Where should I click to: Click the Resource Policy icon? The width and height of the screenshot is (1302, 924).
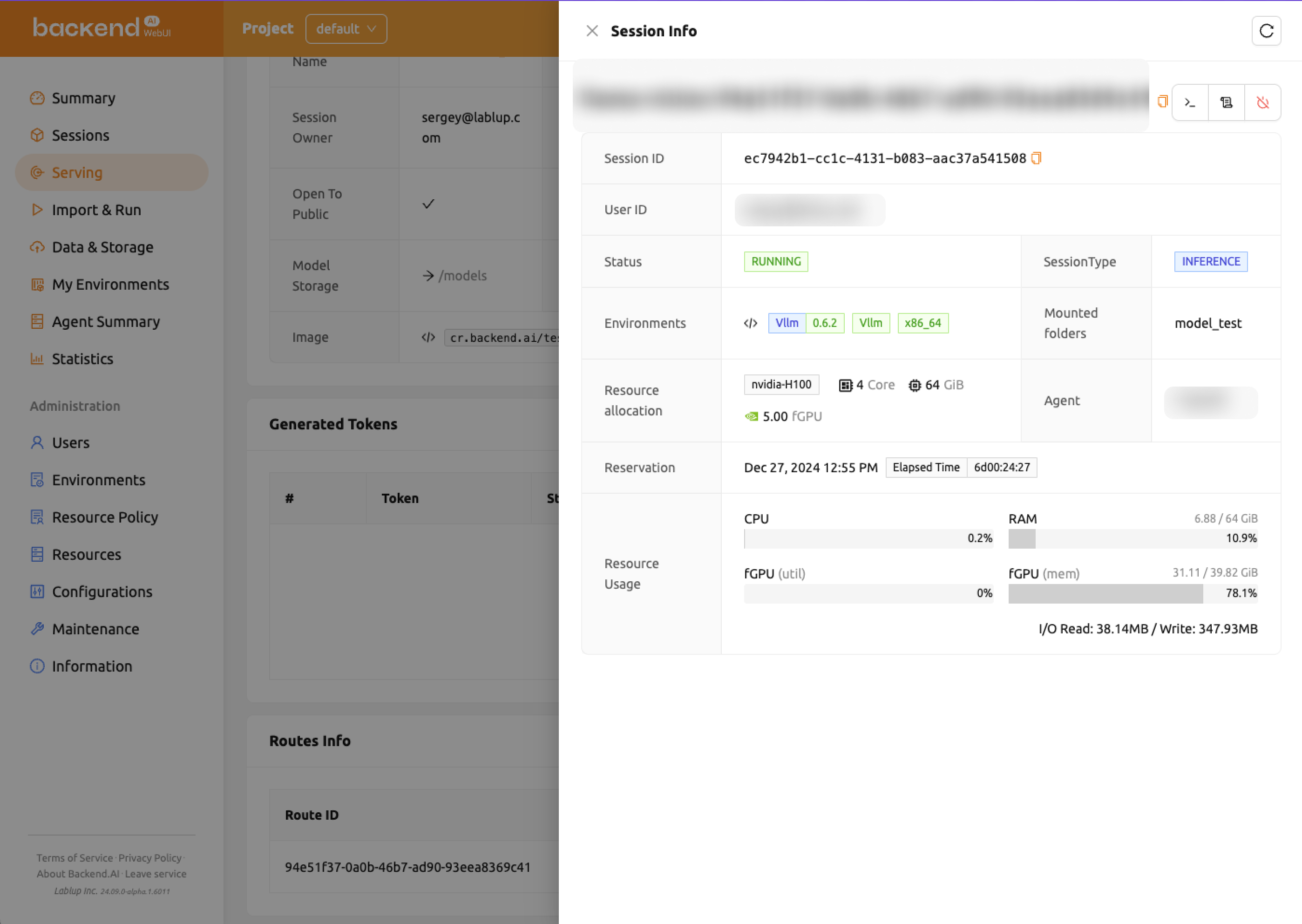click(x=37, y=517)
